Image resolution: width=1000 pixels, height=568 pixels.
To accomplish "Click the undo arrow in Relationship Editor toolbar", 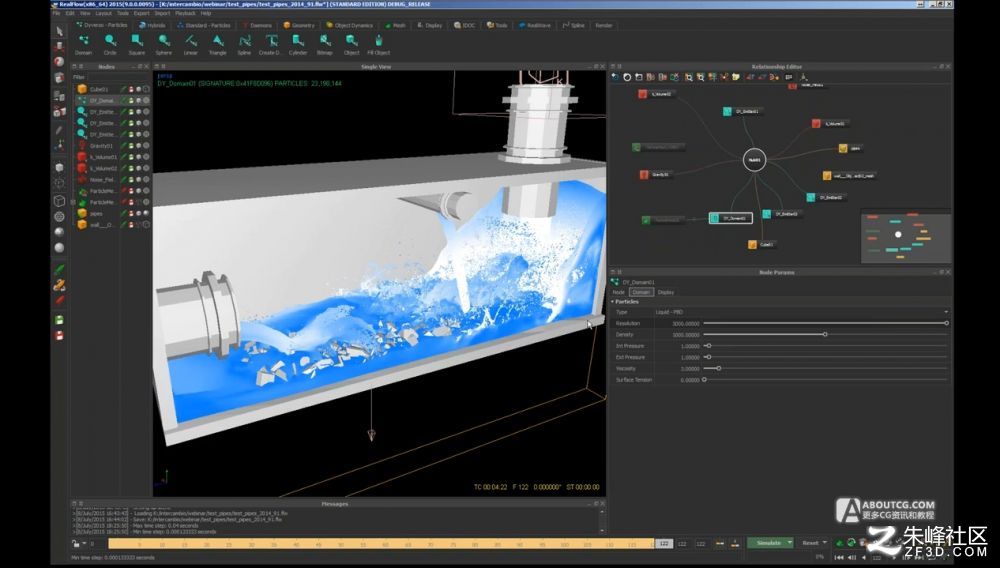I will (x=615, y=77).
